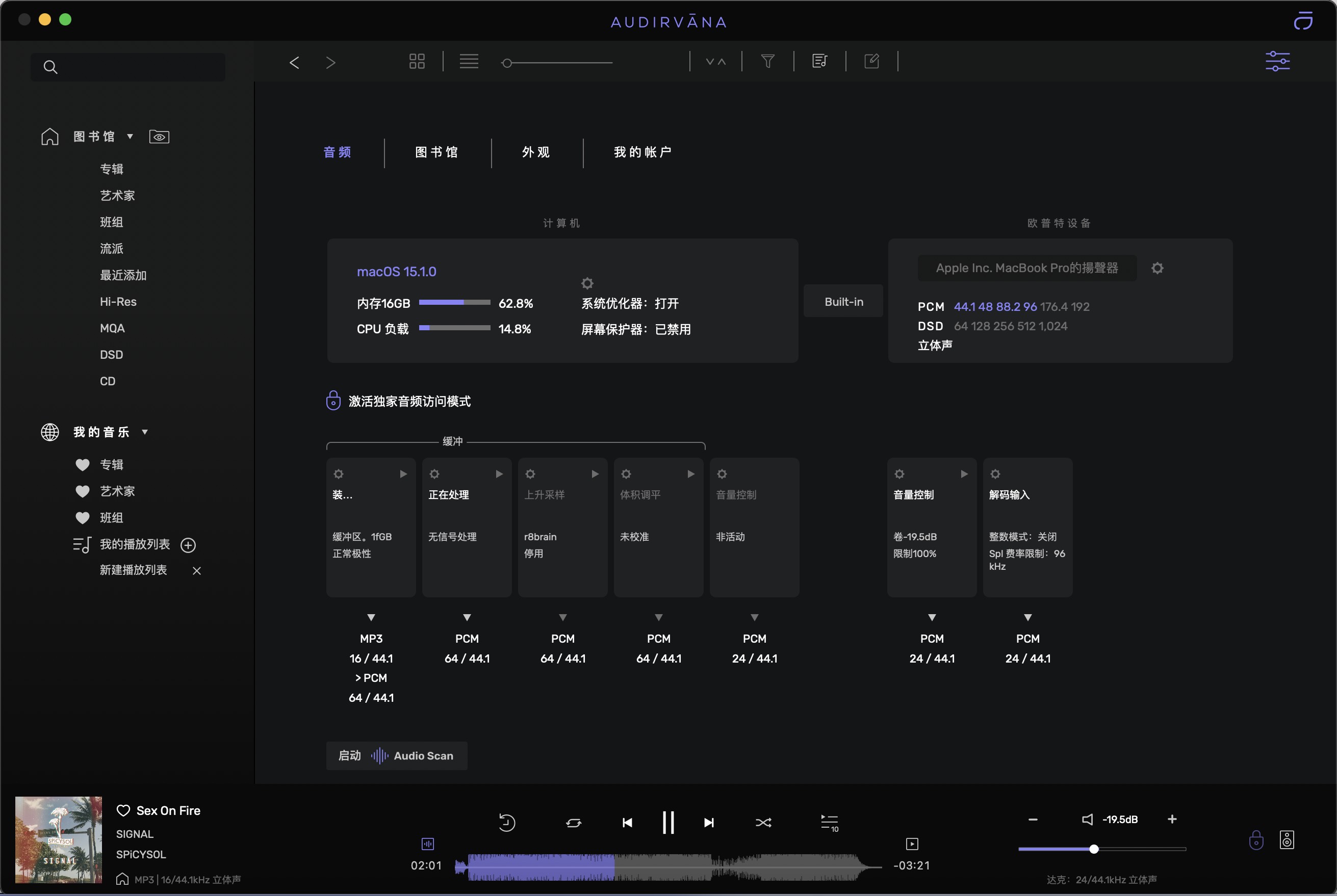This screenshot has width=1337, height=896.
Task: Open gear settings for MacBook Pro speakers
Action: [1157, 268]
